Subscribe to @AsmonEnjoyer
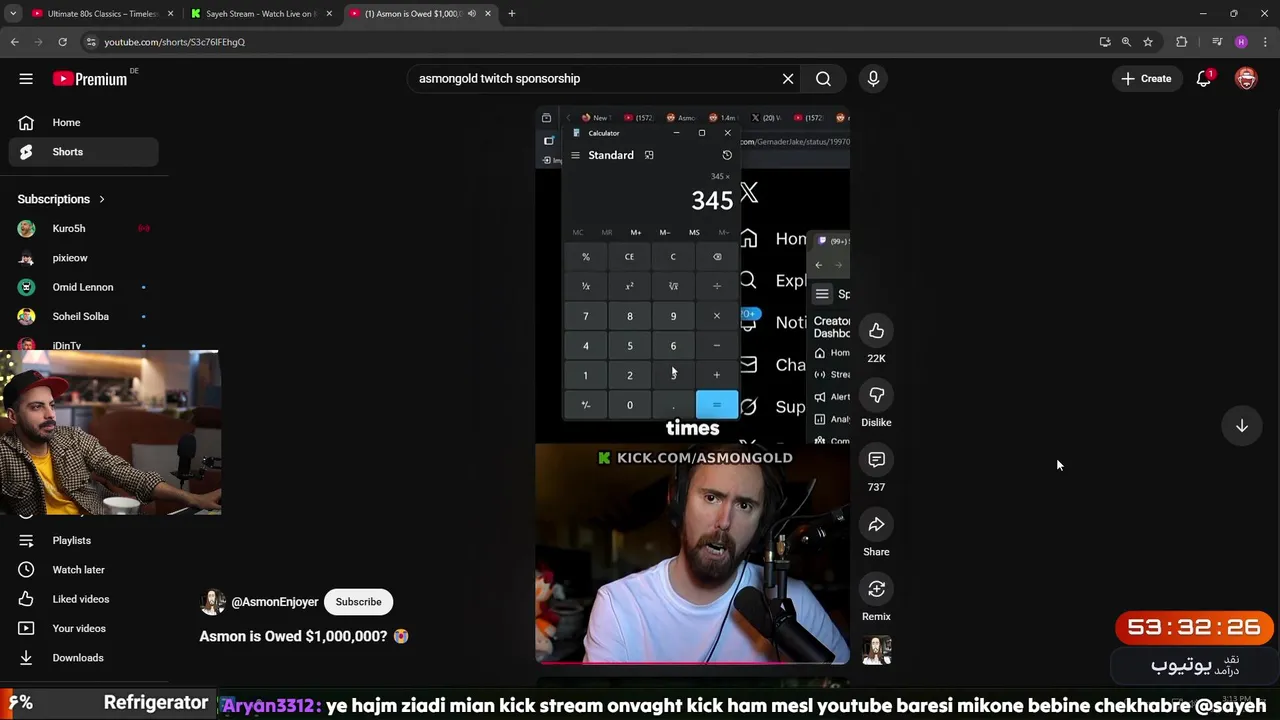 pyautogui.click(x=358, y=602)
